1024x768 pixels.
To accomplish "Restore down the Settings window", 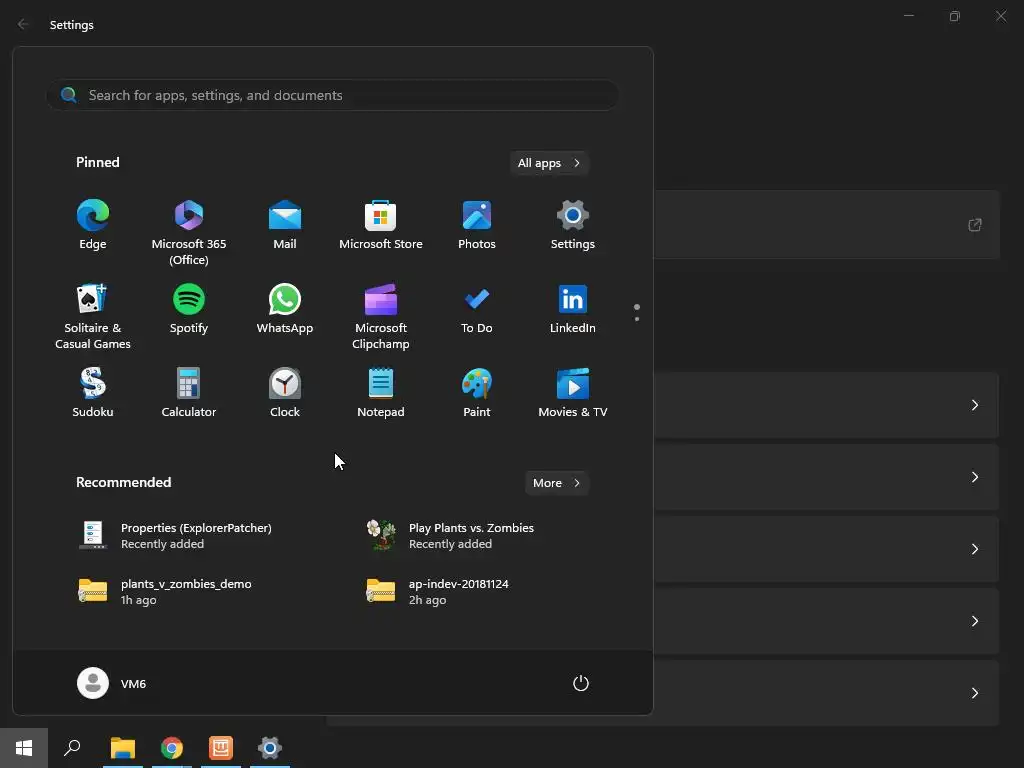I will (955, 16).
